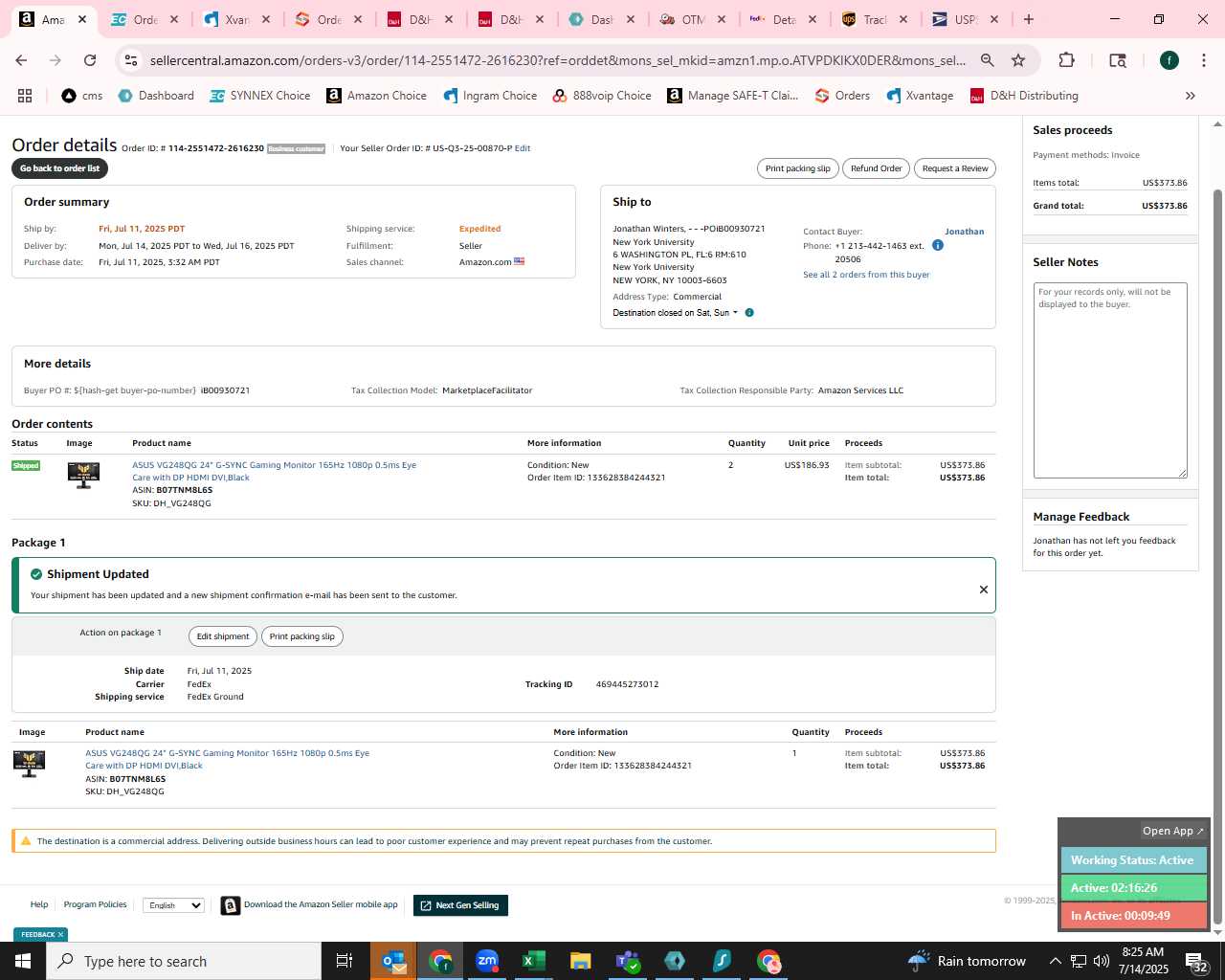Image resolution: width=1225 pixels, height=980 pixels.
Task: Open the Ingram Choice bookmark
Action: point(490,96)
